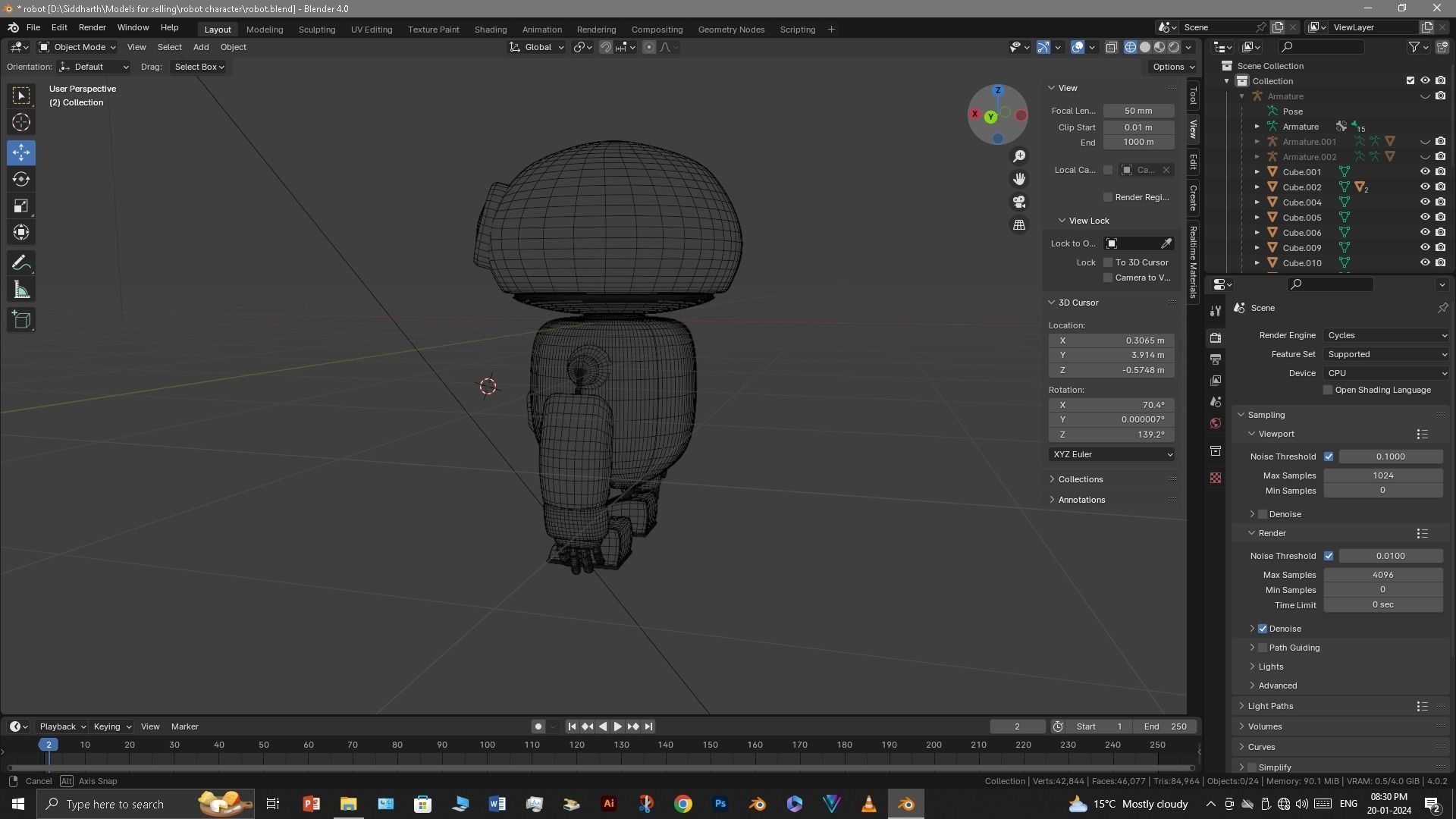Open the Add menu in viewport header

click(201, 47)
